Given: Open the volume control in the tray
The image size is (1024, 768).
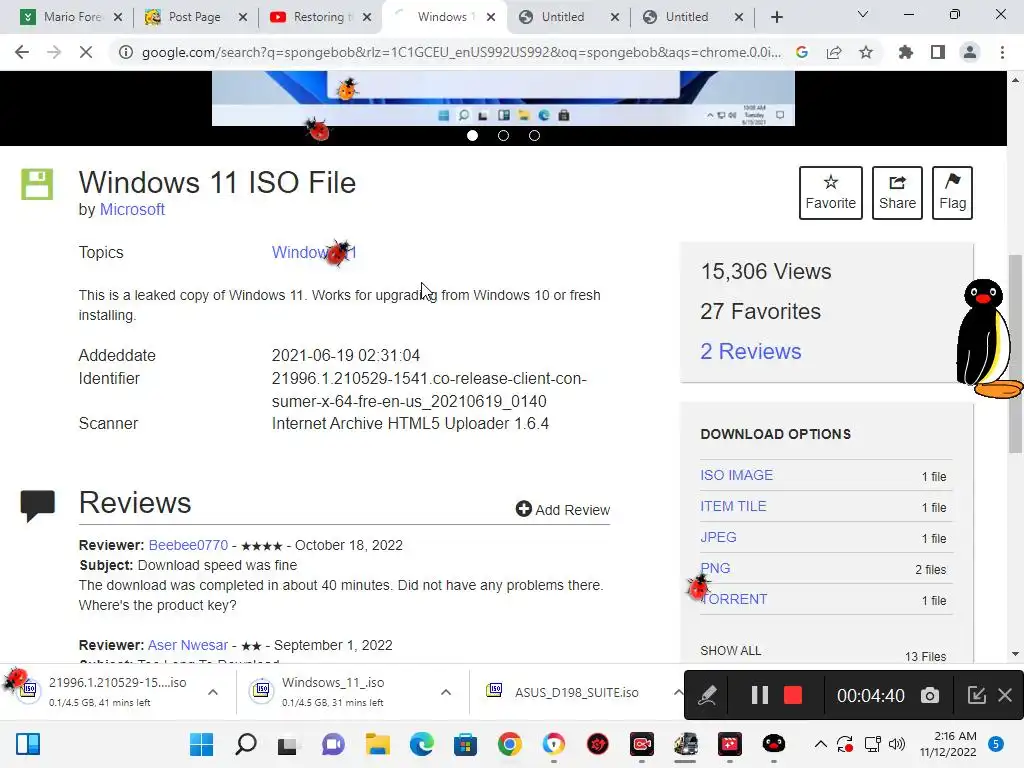Looking at the screenshot, I should point(897,744).
